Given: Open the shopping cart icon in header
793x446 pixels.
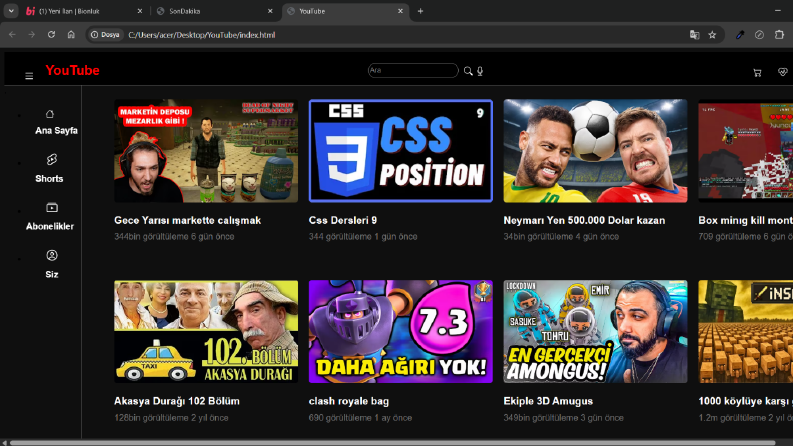Looking at the screenshot, I should pyautogui.click(x=757, y=73).
